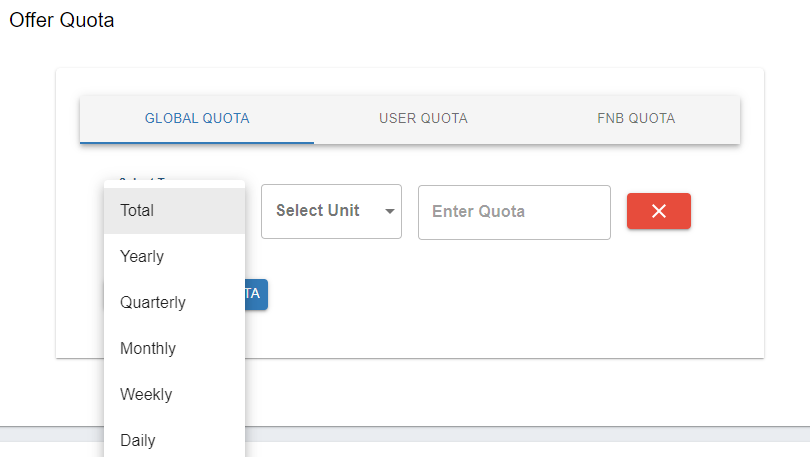Select the Global Quota tab
Image resolution: width=810 pixels, height=457 pixels.
(x=197, y=118)
